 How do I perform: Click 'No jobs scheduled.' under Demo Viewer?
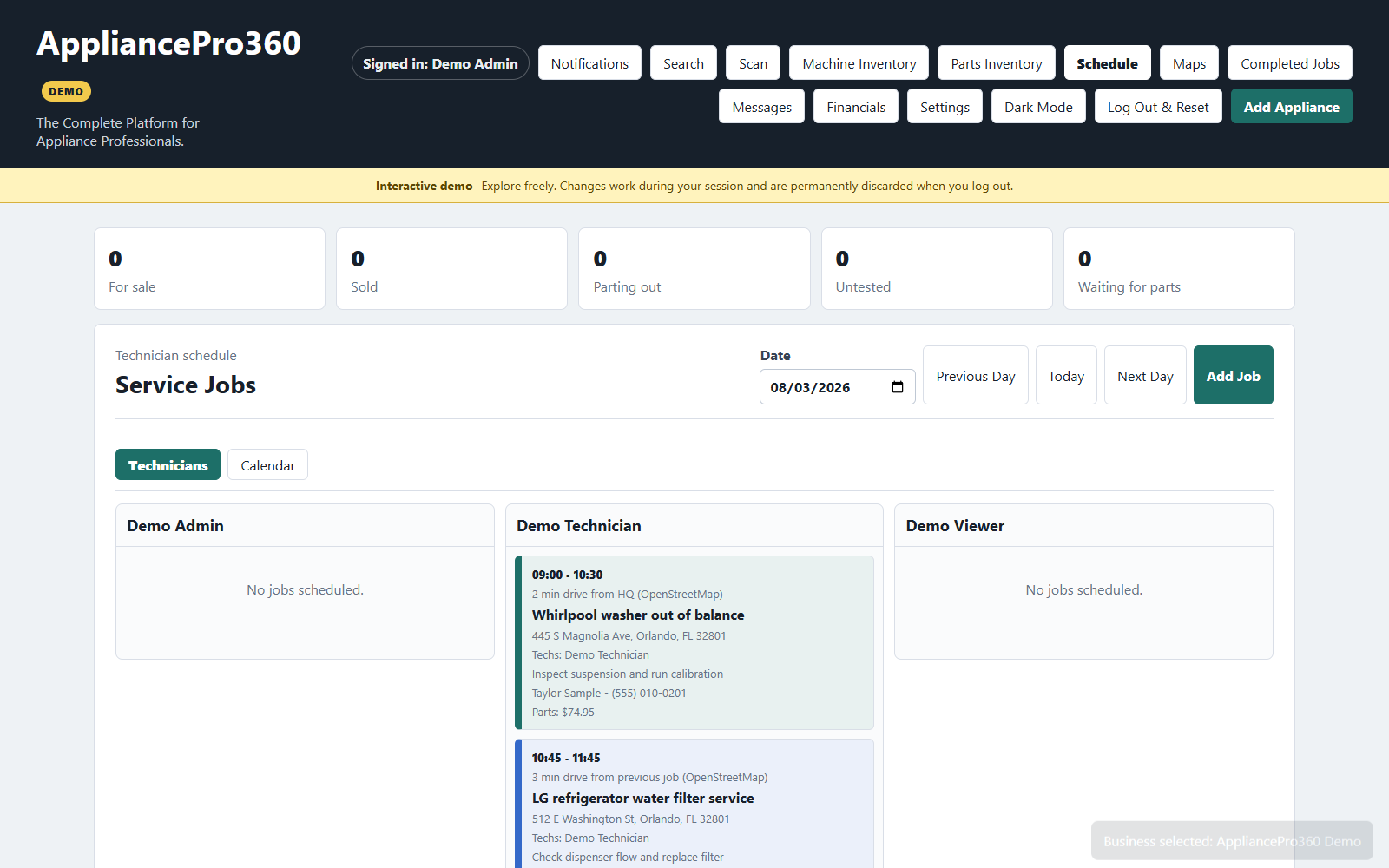pos(1083,589)
